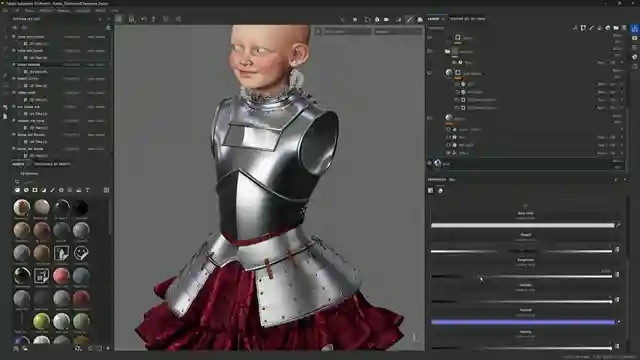Viewport: 640px width, 360px height.
Task: Click the grid view icon in Assets filters
Action: pyautogui.click(x=106, y=190)
